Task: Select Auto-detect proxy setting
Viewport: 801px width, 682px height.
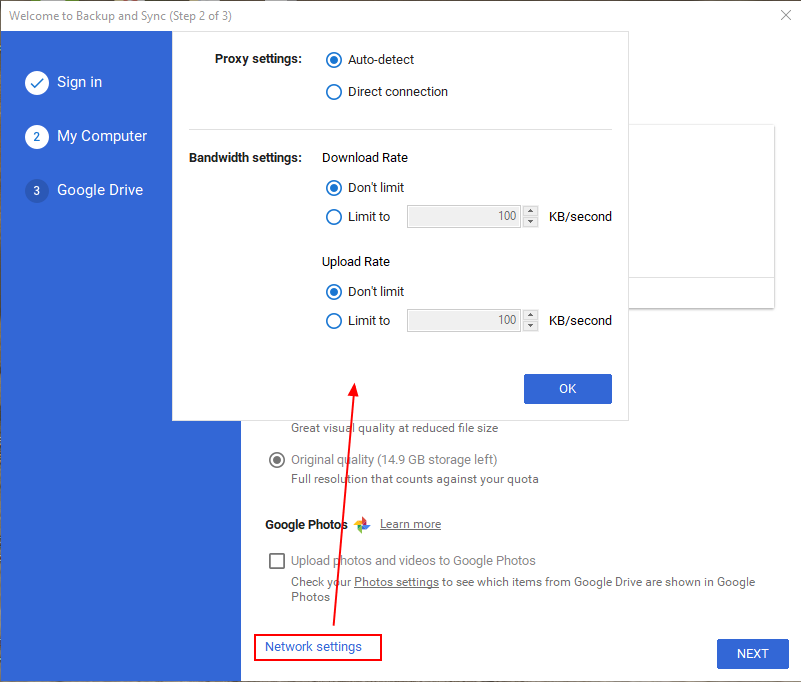Action: click(334, 60)
